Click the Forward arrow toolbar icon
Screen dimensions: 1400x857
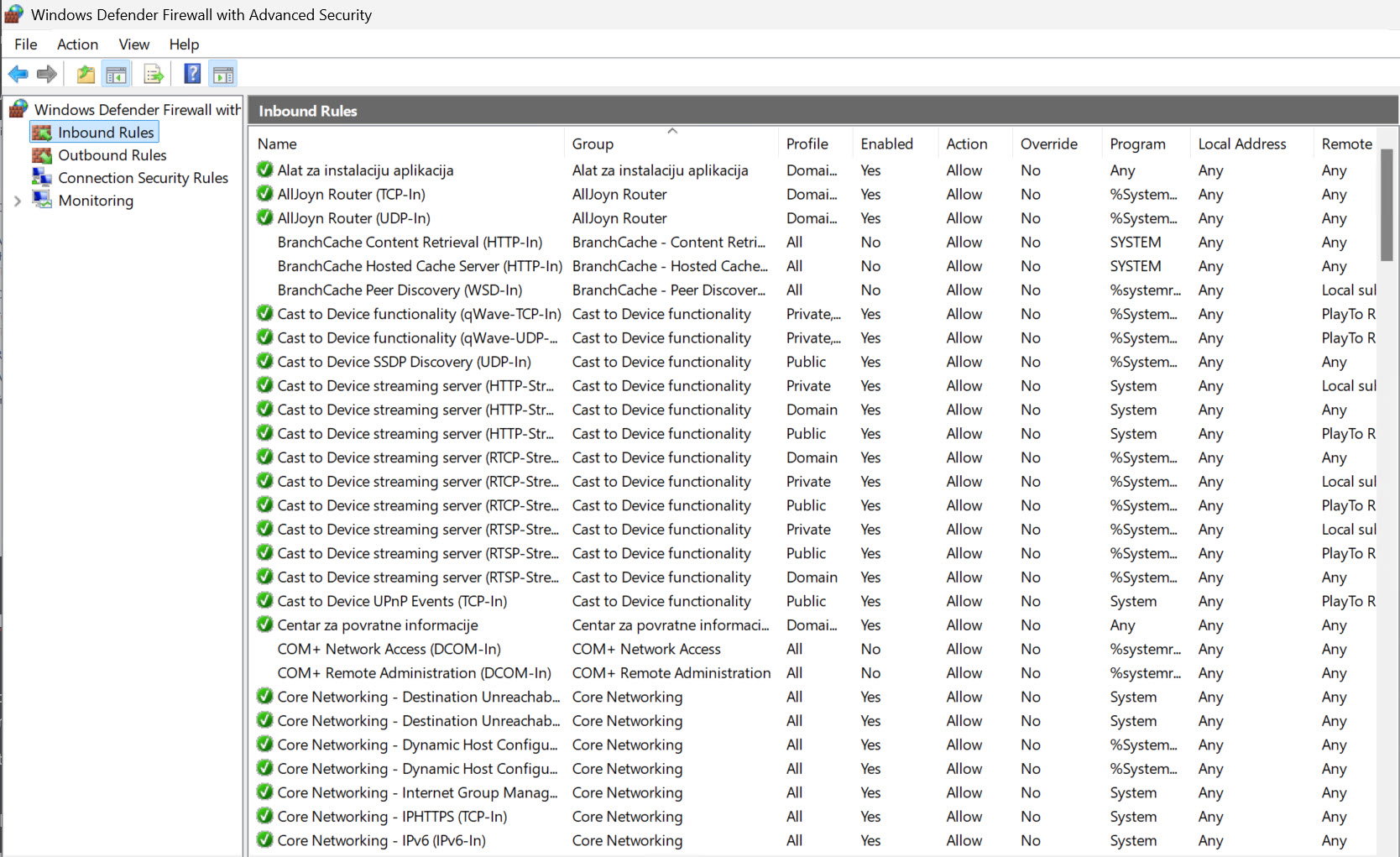pos(47,74)
